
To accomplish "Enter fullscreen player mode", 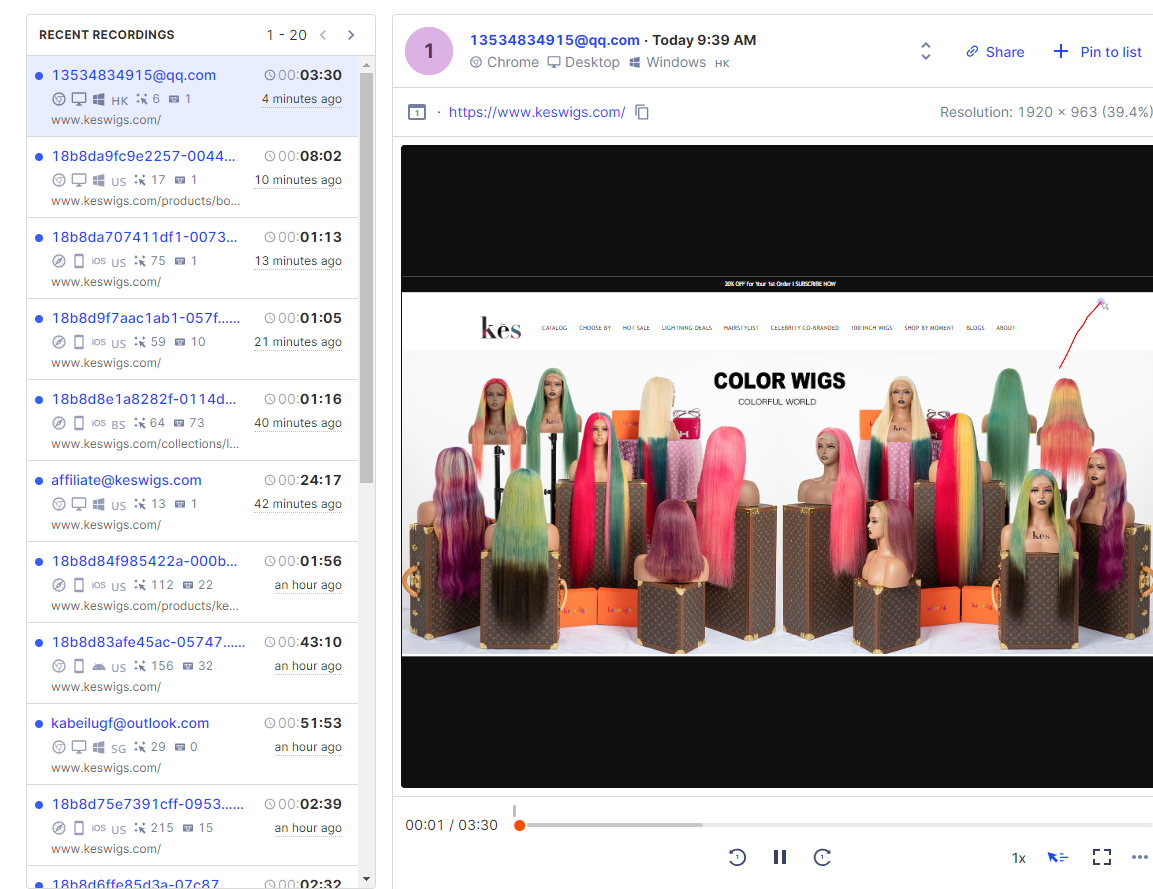I will tap(1102, 857).
